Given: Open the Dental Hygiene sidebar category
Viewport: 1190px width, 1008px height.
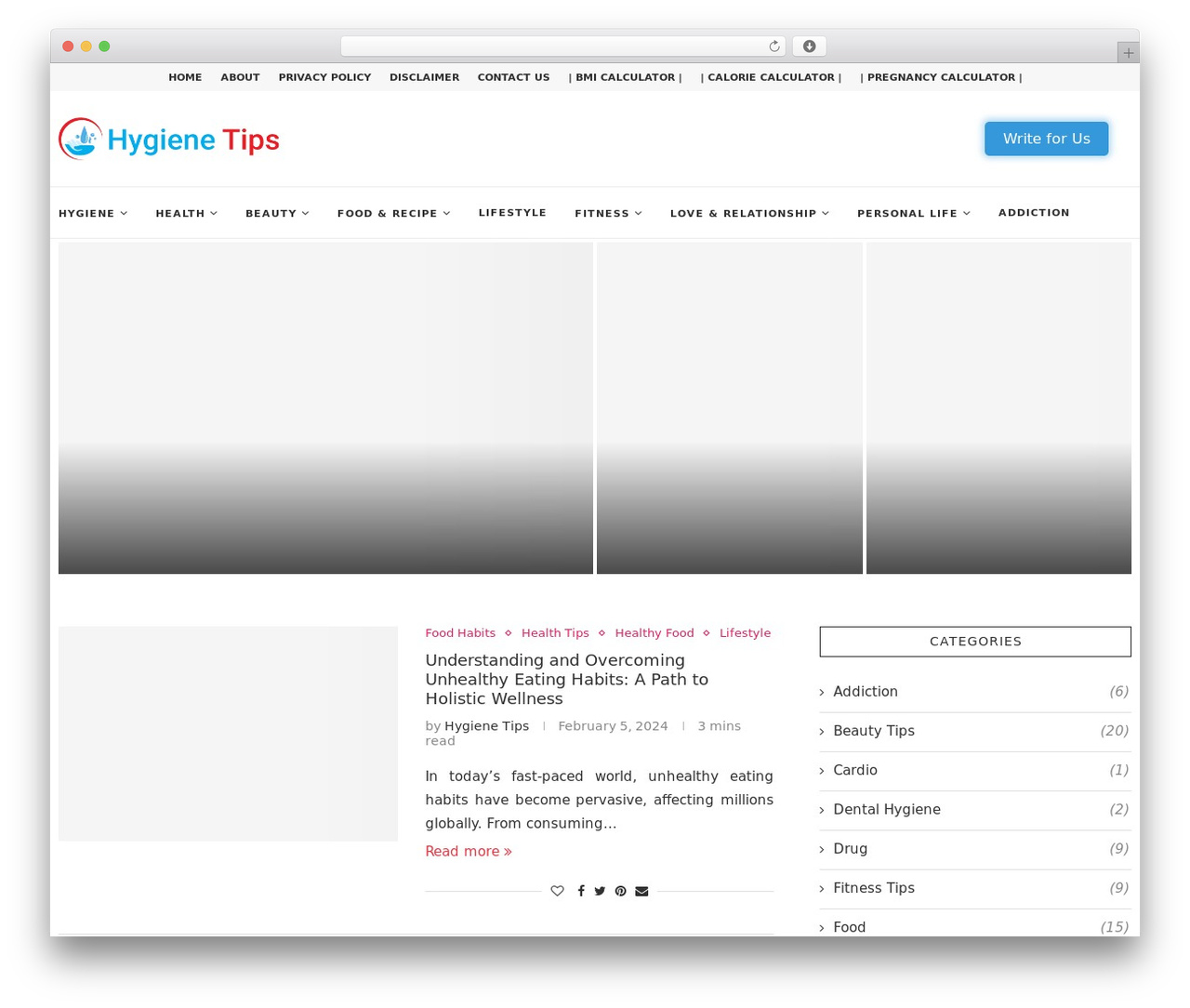Looking at the screenshot, I should 887,810.
